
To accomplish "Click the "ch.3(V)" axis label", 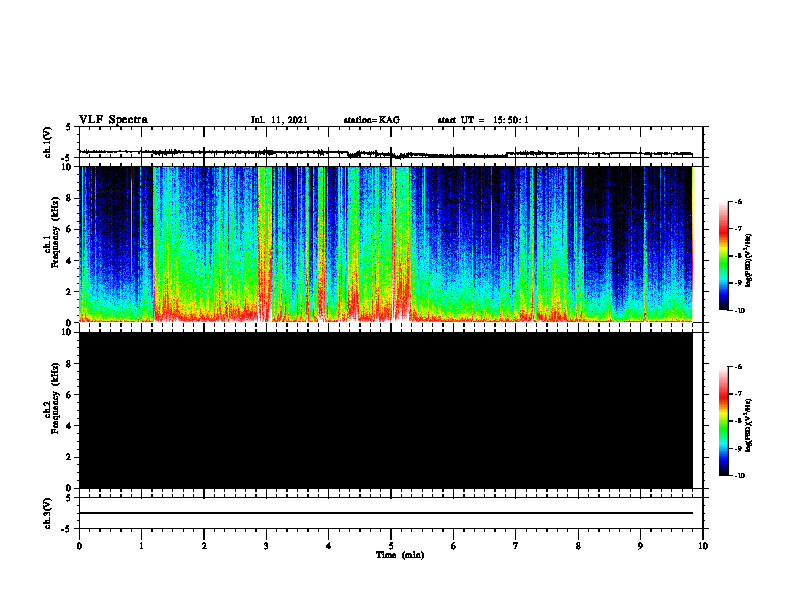I will coord(47,513).
